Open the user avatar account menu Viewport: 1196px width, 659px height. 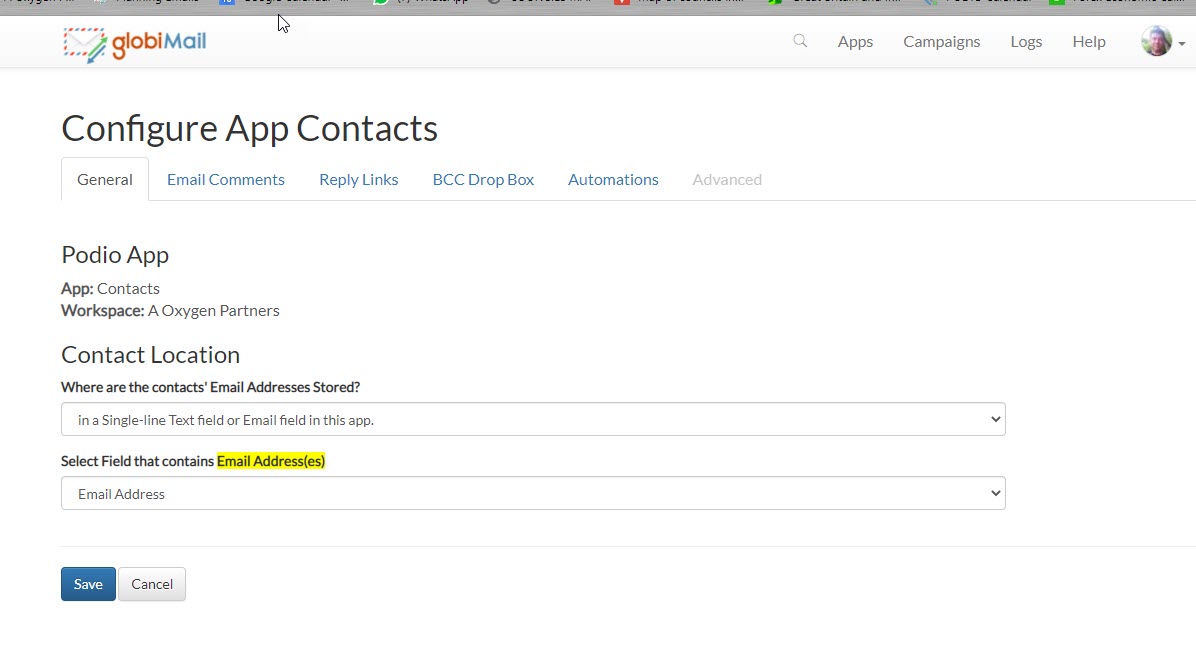tap(1162, 41)
